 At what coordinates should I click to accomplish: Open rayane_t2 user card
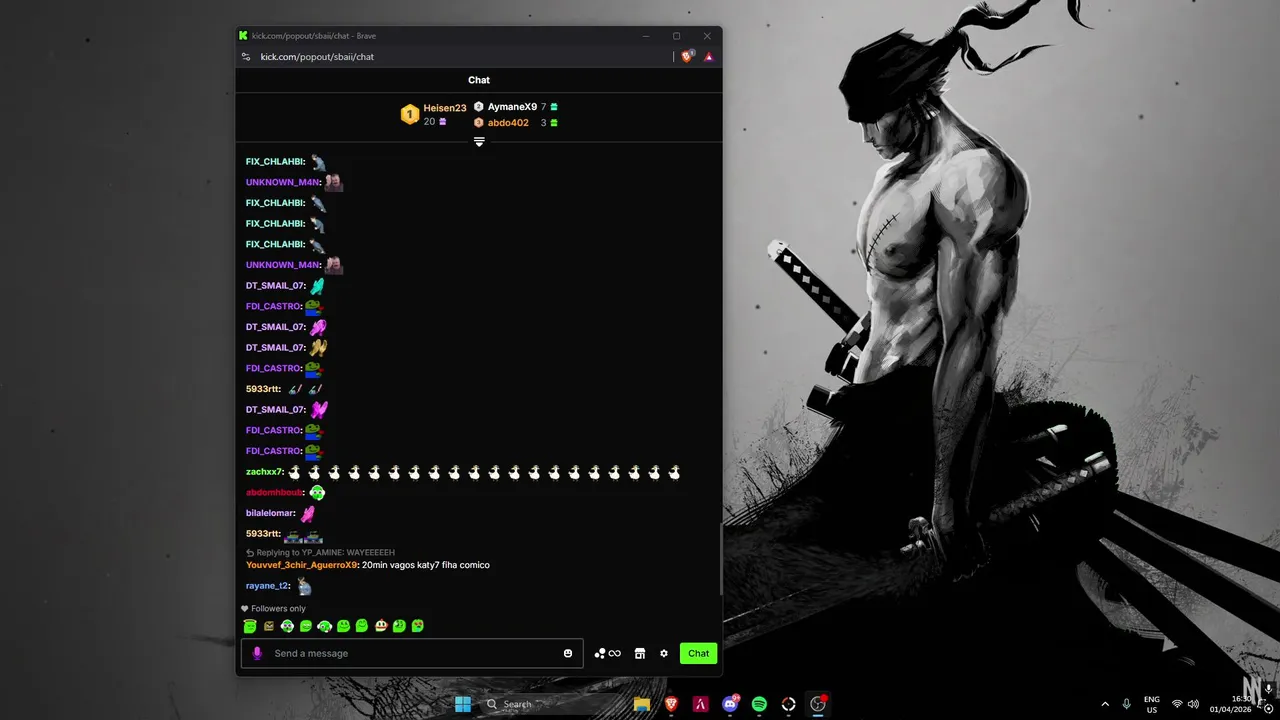(267, 586)
